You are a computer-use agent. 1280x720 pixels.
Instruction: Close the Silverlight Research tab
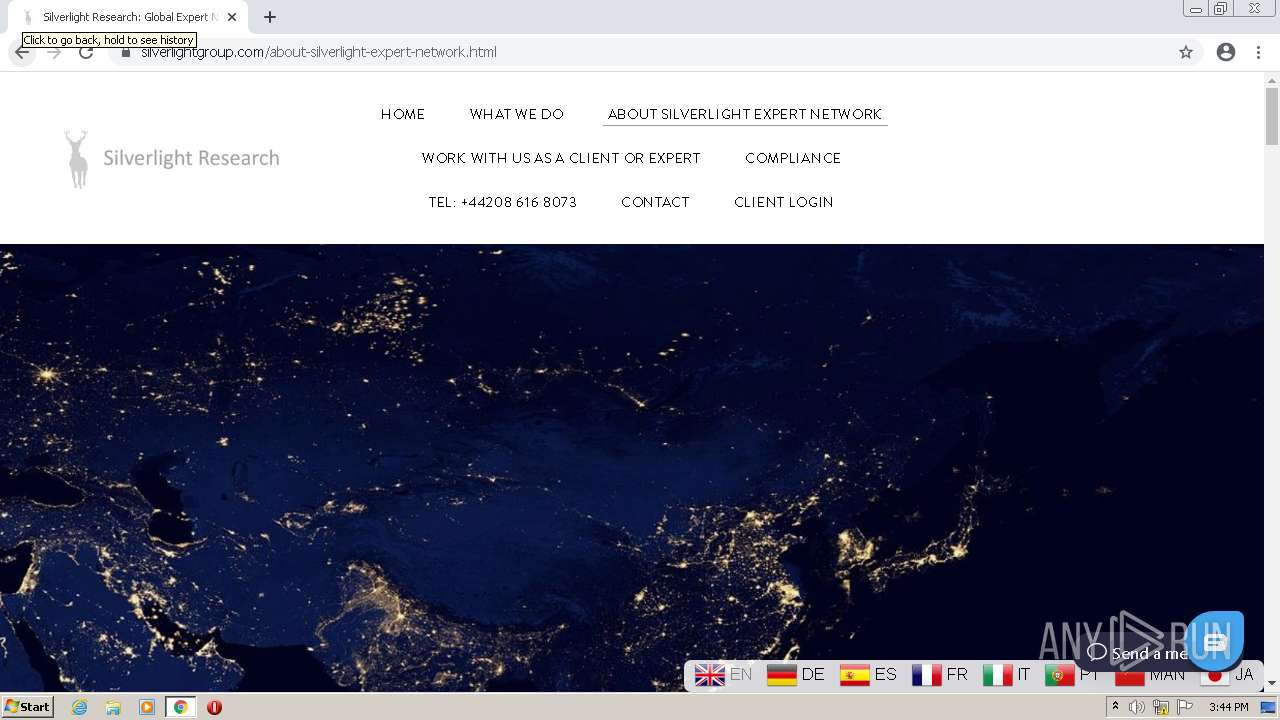point(232,17)
